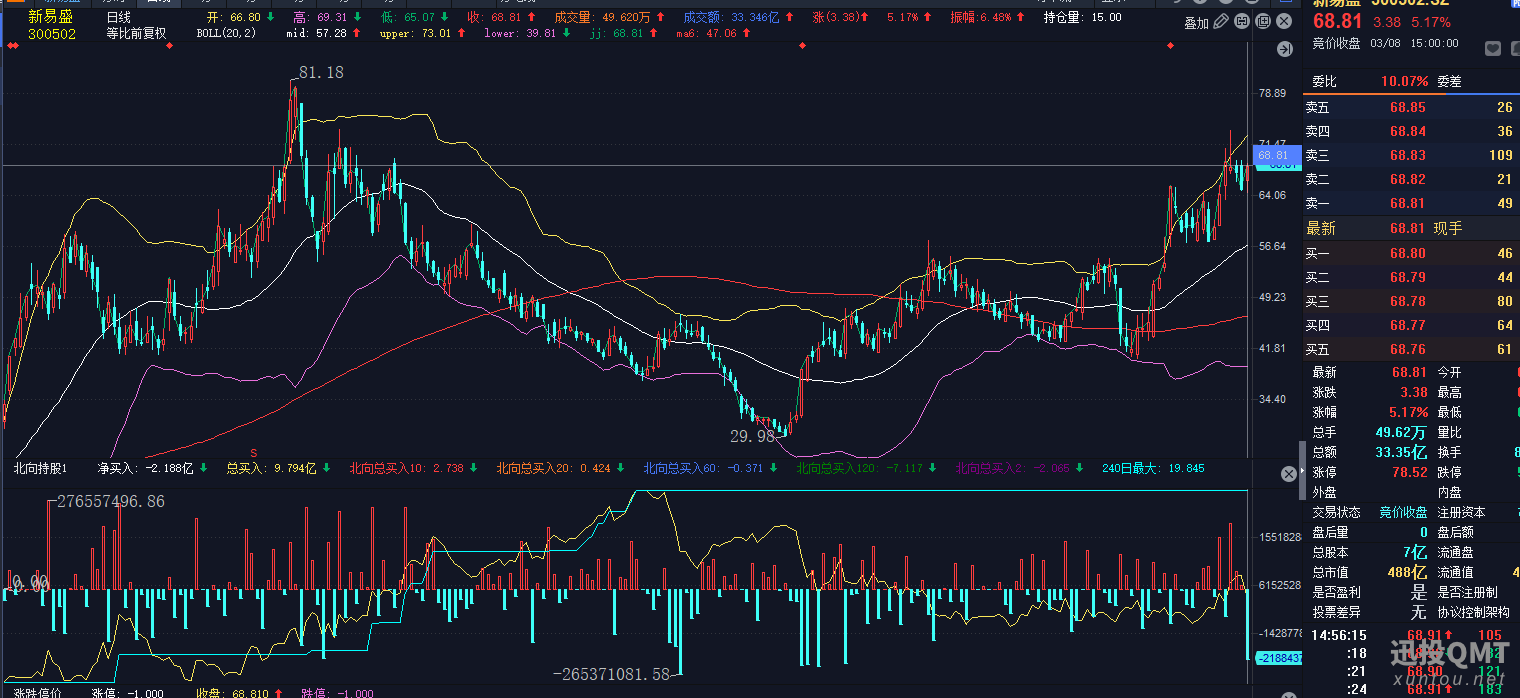Image resolution: width=1520 pixels, height=698 pixels.
Task: Click the 276557496.86 peak value label
Action: [111, 501]
